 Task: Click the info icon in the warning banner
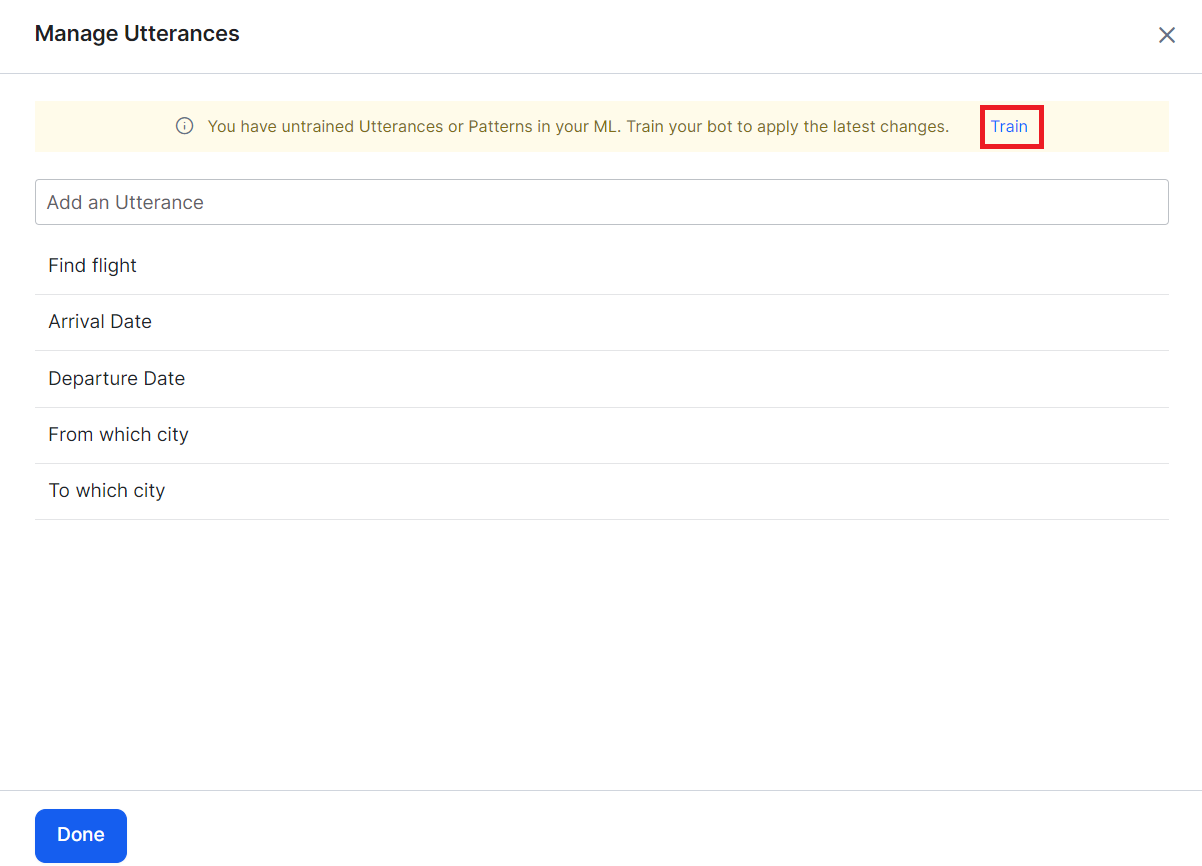click(184, 126)
